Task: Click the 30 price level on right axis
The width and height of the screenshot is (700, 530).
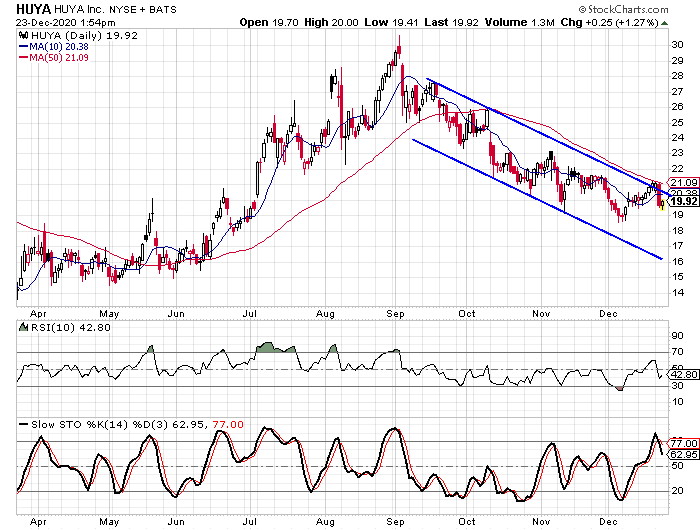Action: click(677, 45)
